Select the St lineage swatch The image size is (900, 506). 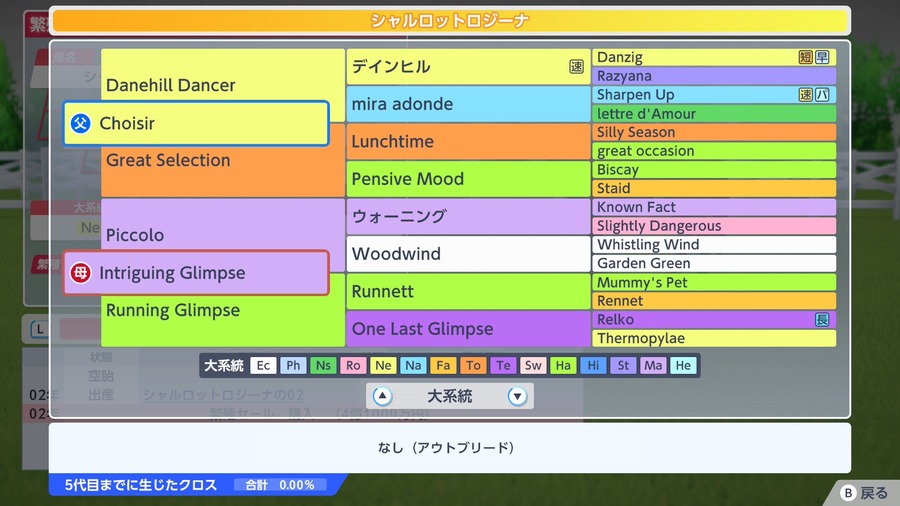click(x=623, y=365)
